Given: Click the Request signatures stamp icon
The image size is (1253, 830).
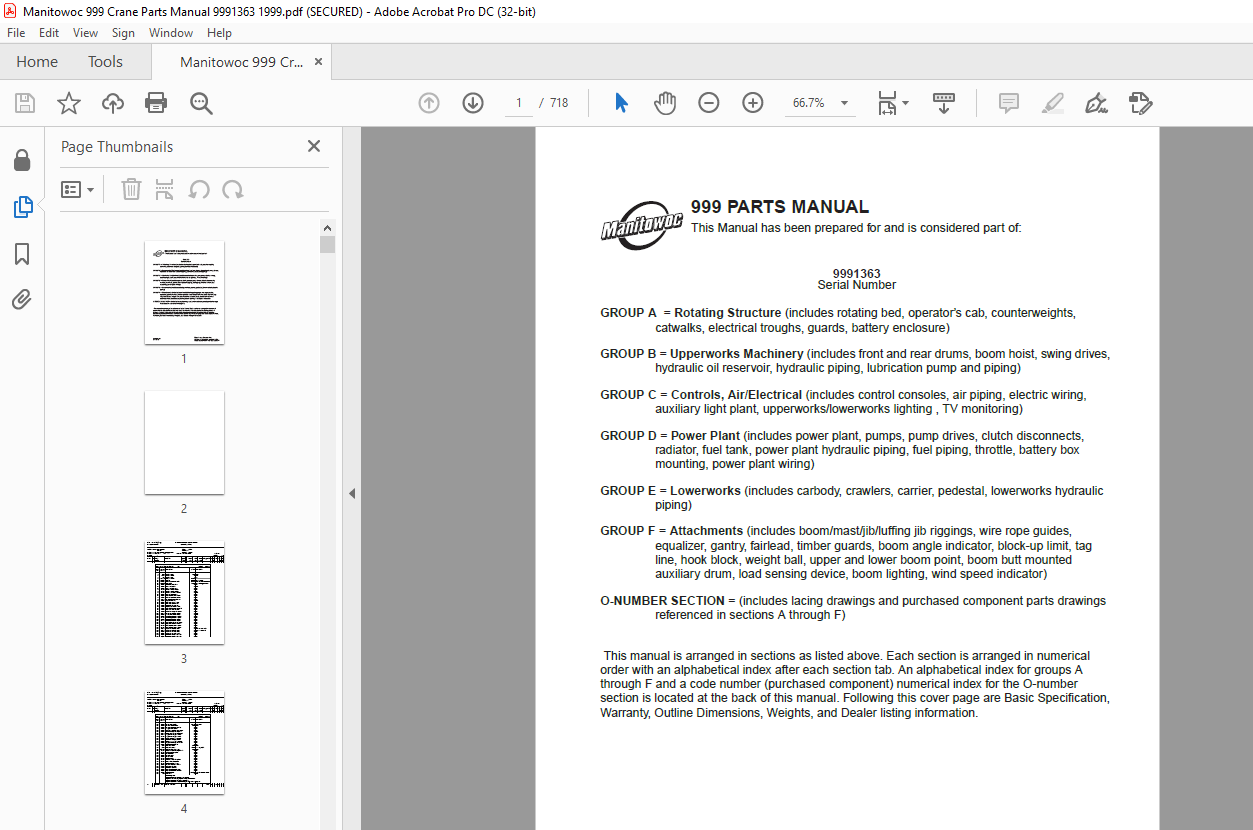Looking at the screenshot, I should (x=1141, y=103).
